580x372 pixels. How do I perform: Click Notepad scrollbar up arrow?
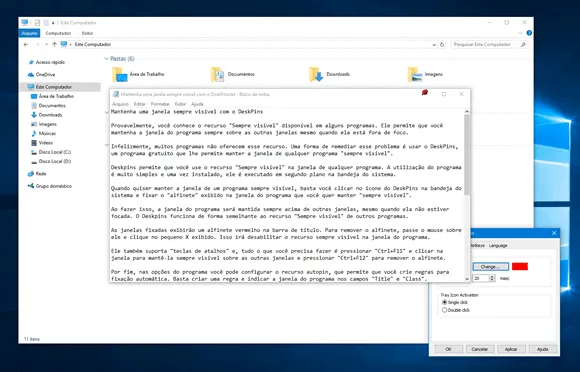467,111
